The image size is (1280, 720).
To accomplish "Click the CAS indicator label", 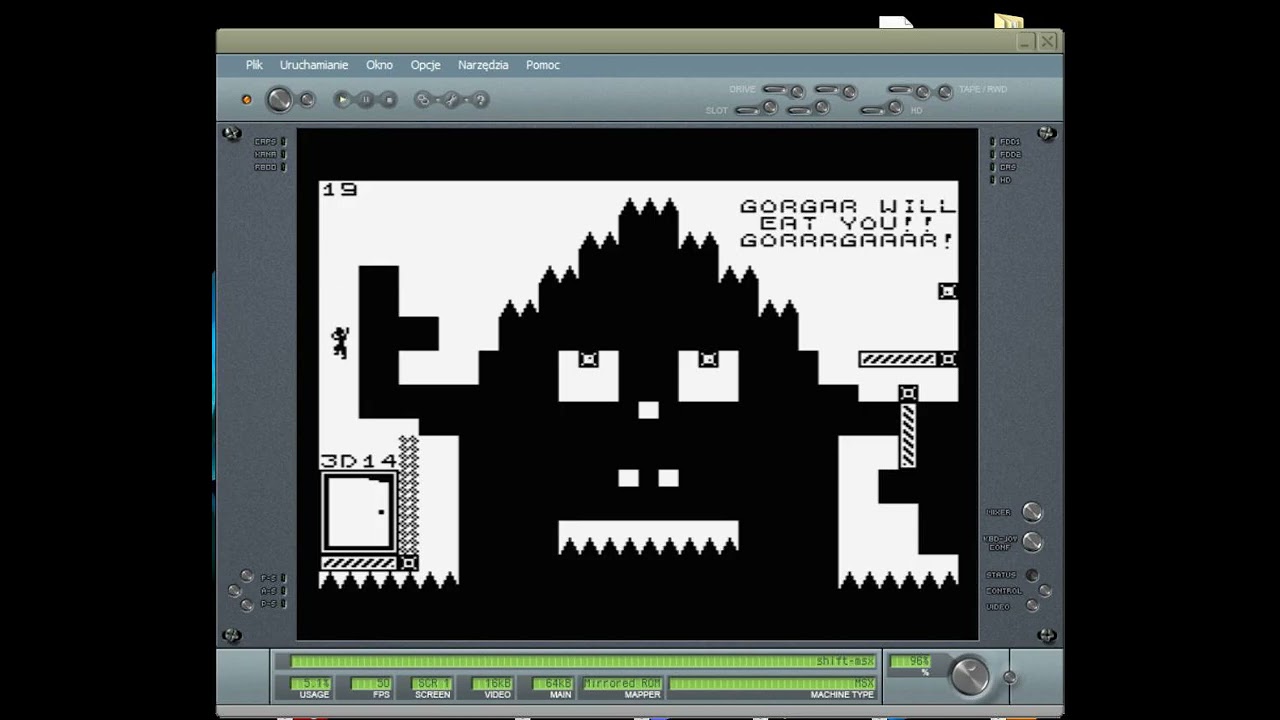I will click(1006, 167).
